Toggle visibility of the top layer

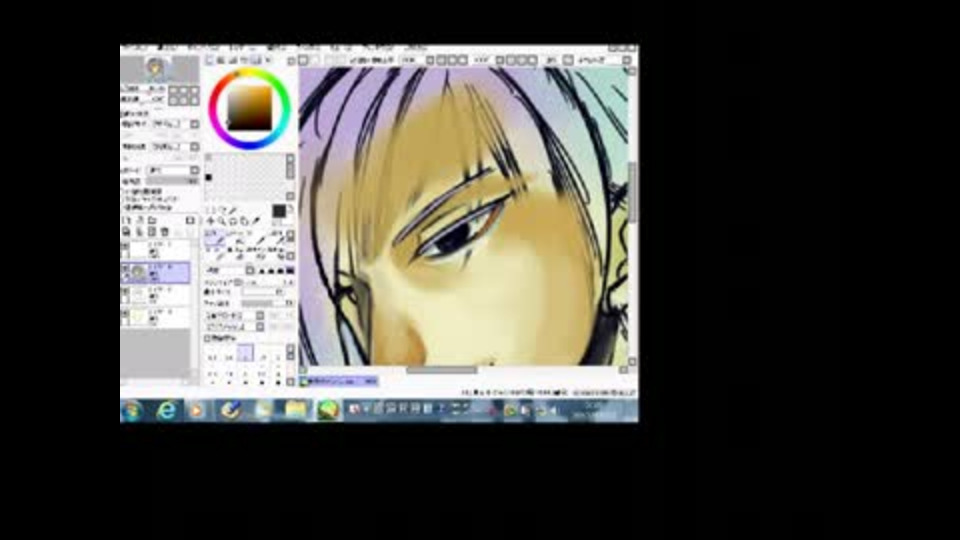(x=125, y=246)
